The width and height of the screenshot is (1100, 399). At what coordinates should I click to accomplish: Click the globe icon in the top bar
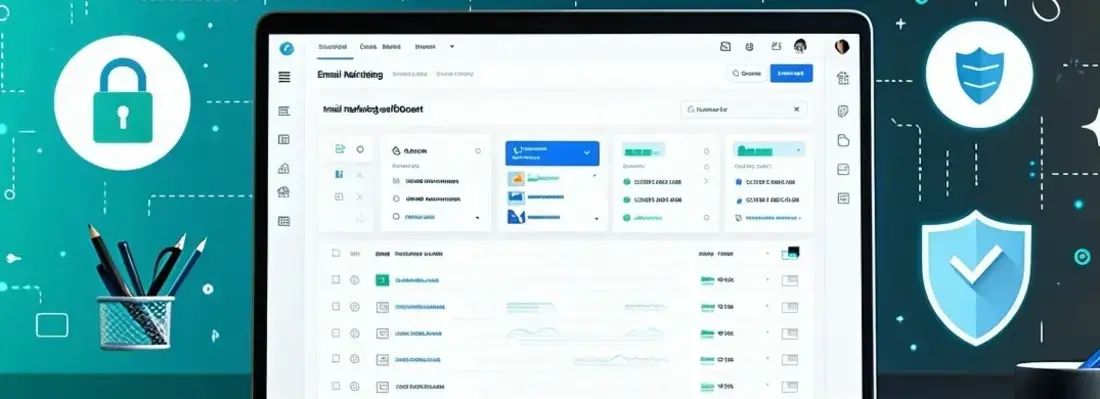[749, 47]
